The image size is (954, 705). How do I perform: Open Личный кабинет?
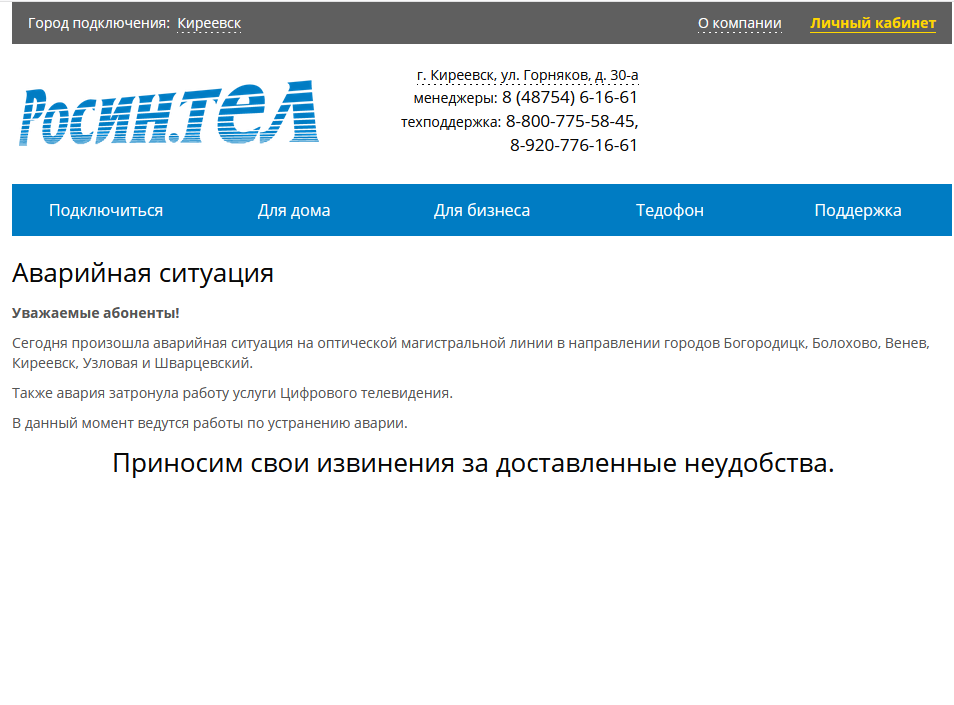(872, 23)
